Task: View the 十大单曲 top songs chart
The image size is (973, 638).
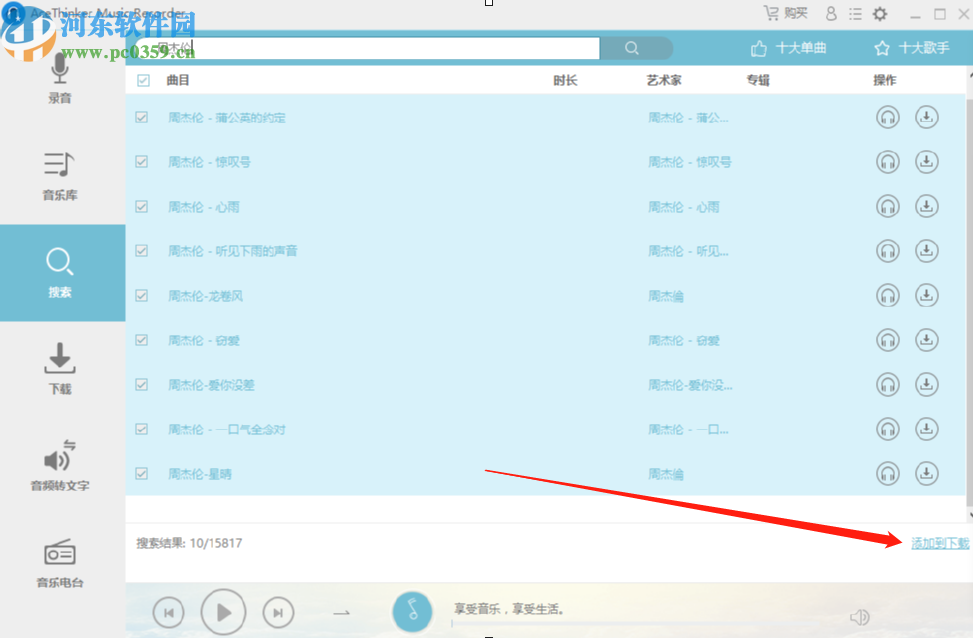Action: (x=789, y=47)
